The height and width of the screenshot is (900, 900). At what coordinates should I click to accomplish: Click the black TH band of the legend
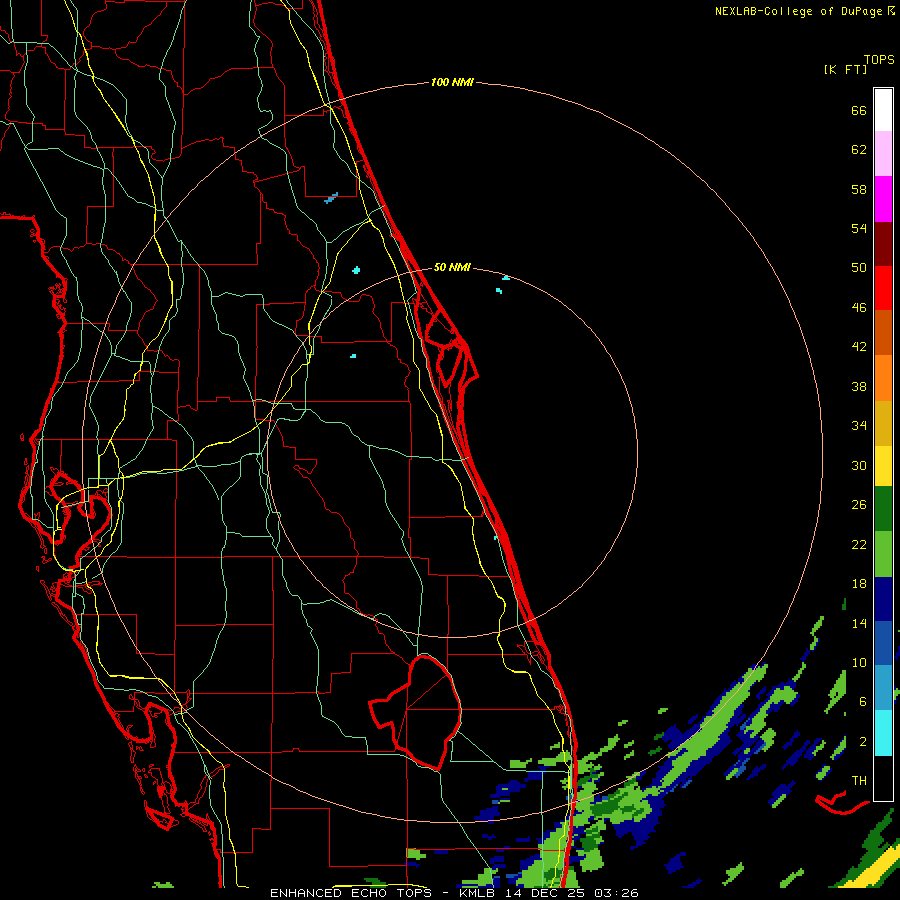click(883, 778)
